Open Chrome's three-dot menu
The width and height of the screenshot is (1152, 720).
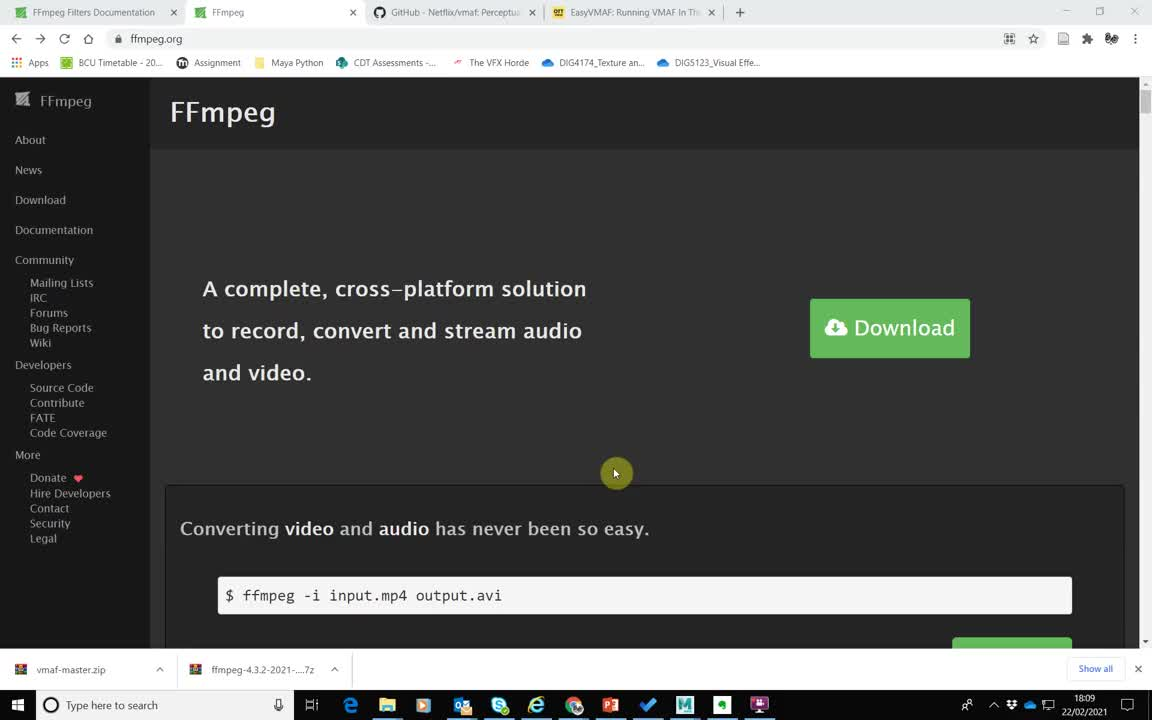pos(1137,38)
